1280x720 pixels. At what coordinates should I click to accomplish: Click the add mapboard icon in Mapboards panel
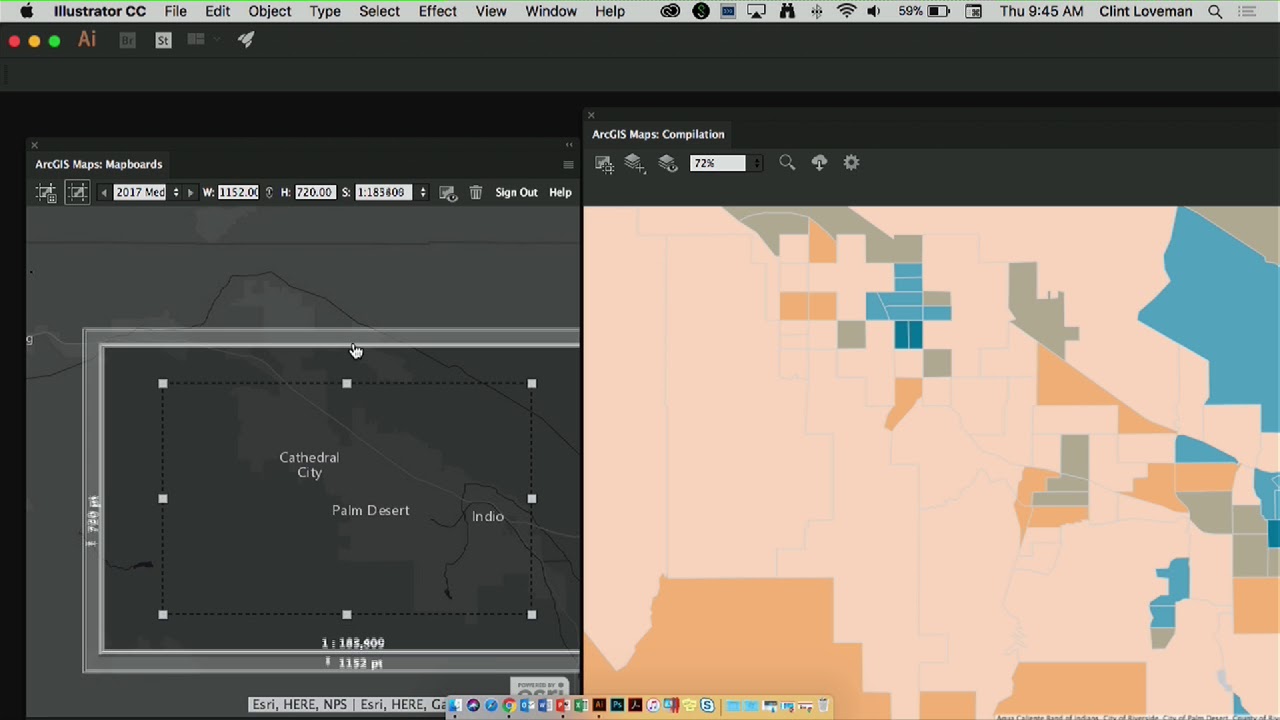(46, 193)
